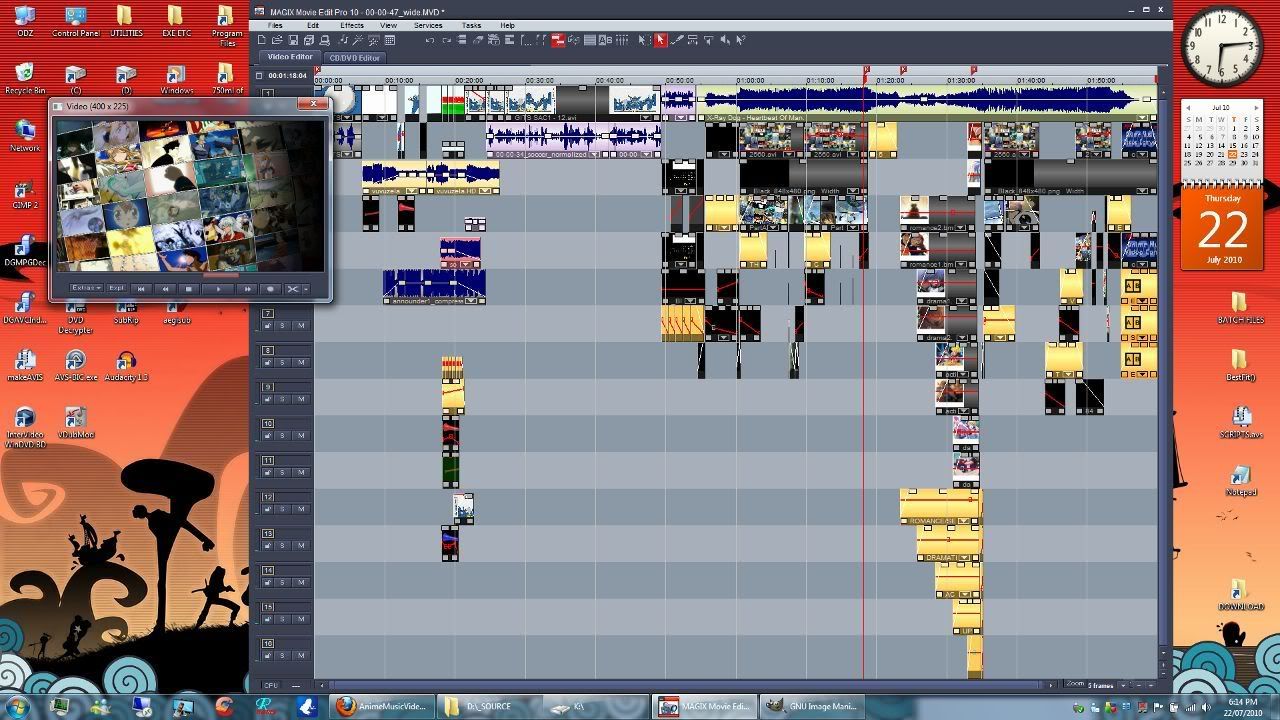Click the Undo arrow icon
The height and width of the screenshot is (720, 1280).
point(430,40)
